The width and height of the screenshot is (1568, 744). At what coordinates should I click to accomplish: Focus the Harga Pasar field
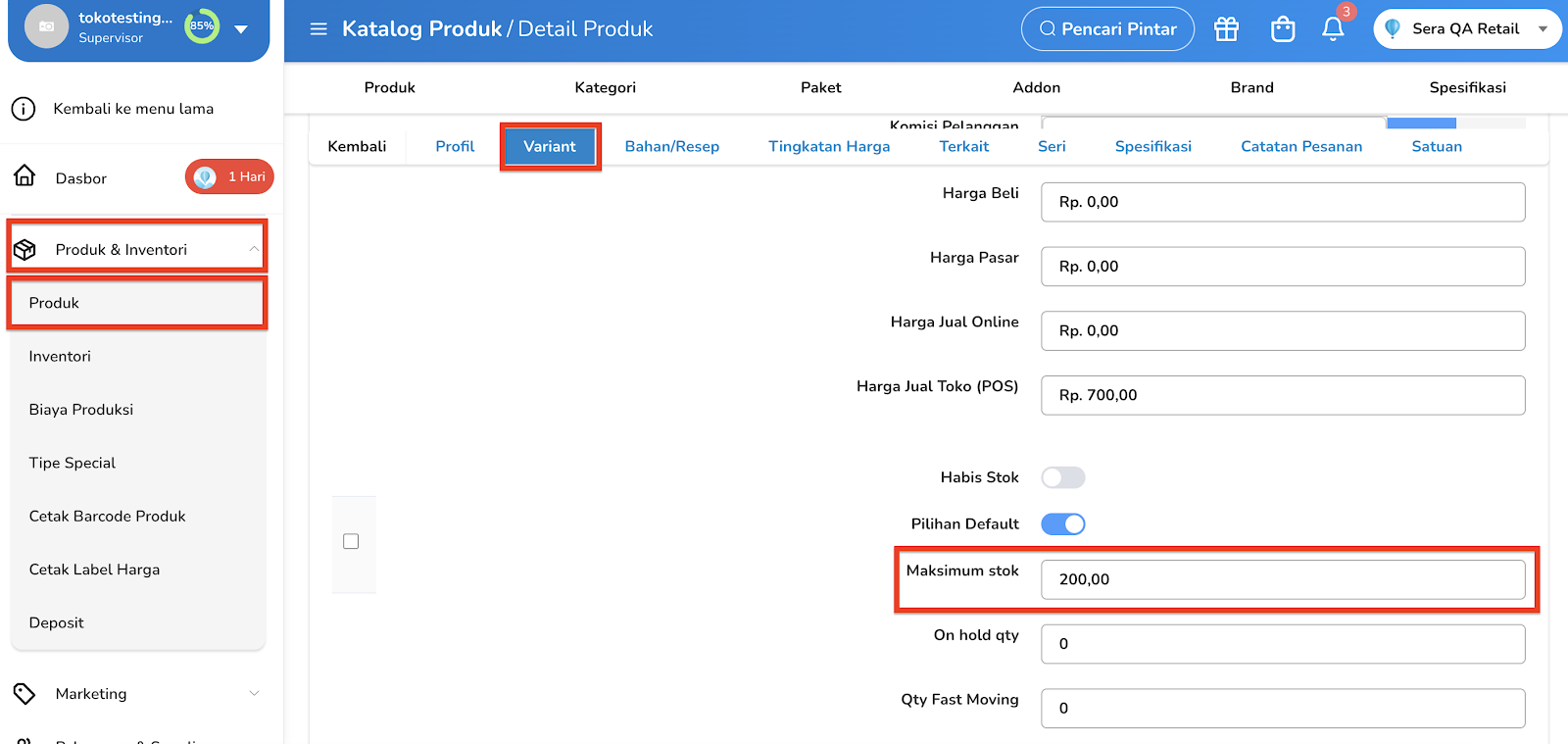click(1283, 267)
